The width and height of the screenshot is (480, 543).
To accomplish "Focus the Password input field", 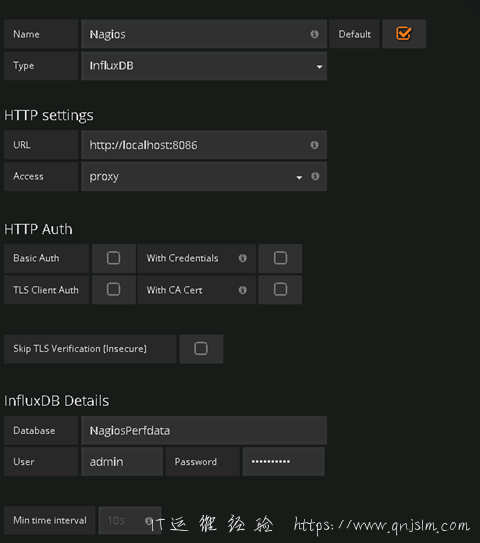I will 284,461.
